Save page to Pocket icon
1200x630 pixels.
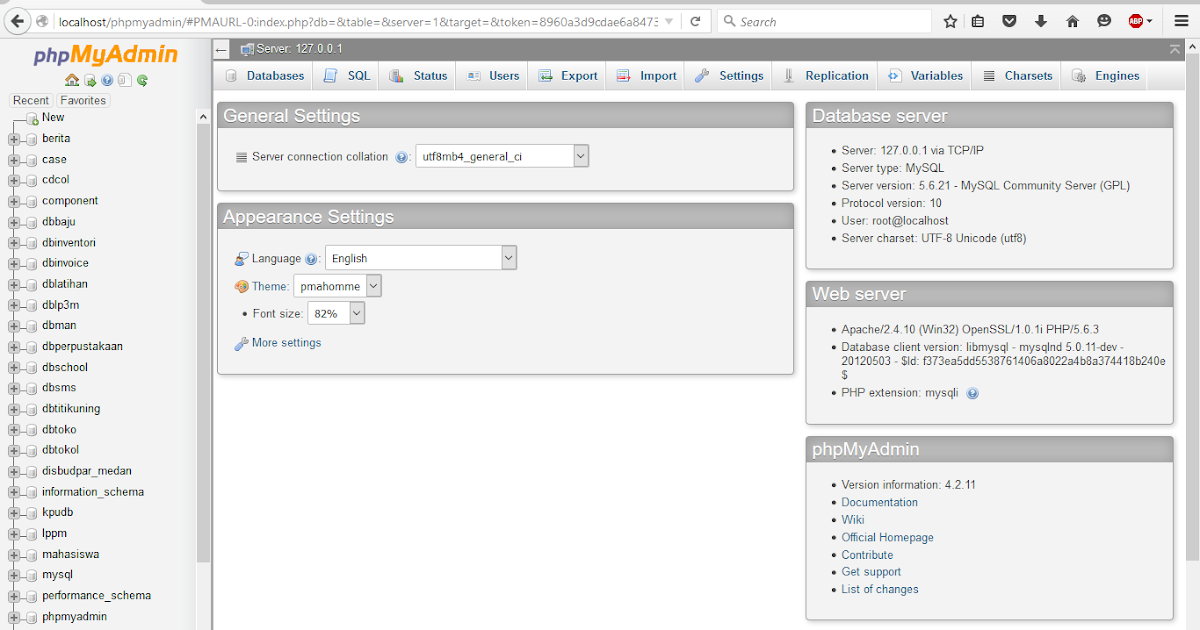tap(1010, 21)
